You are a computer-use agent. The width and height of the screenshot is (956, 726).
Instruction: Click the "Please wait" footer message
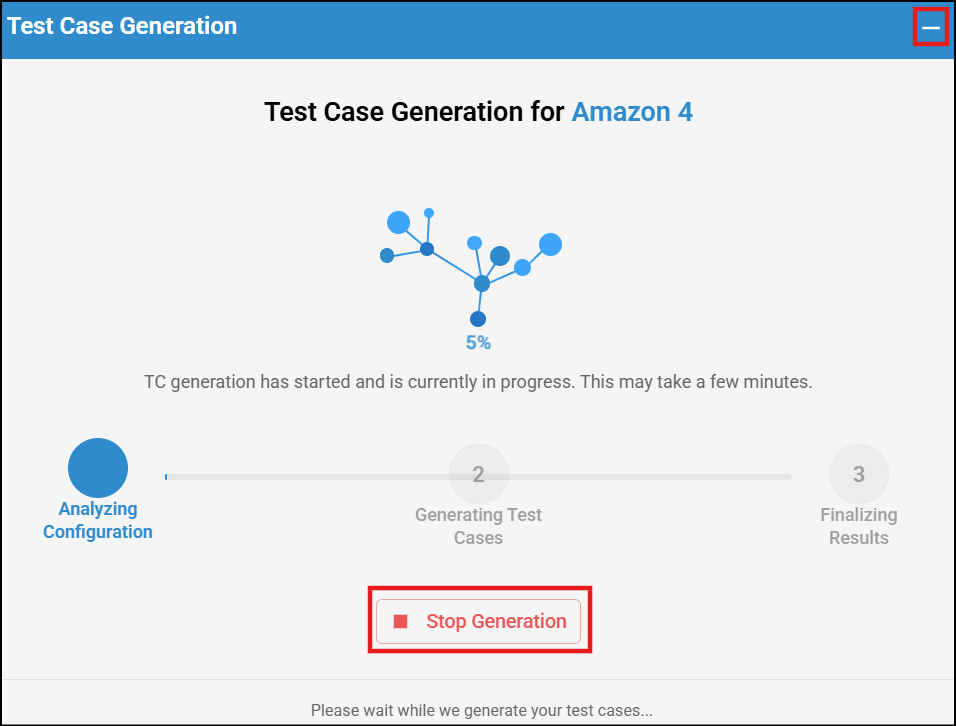tap(481, 710)
